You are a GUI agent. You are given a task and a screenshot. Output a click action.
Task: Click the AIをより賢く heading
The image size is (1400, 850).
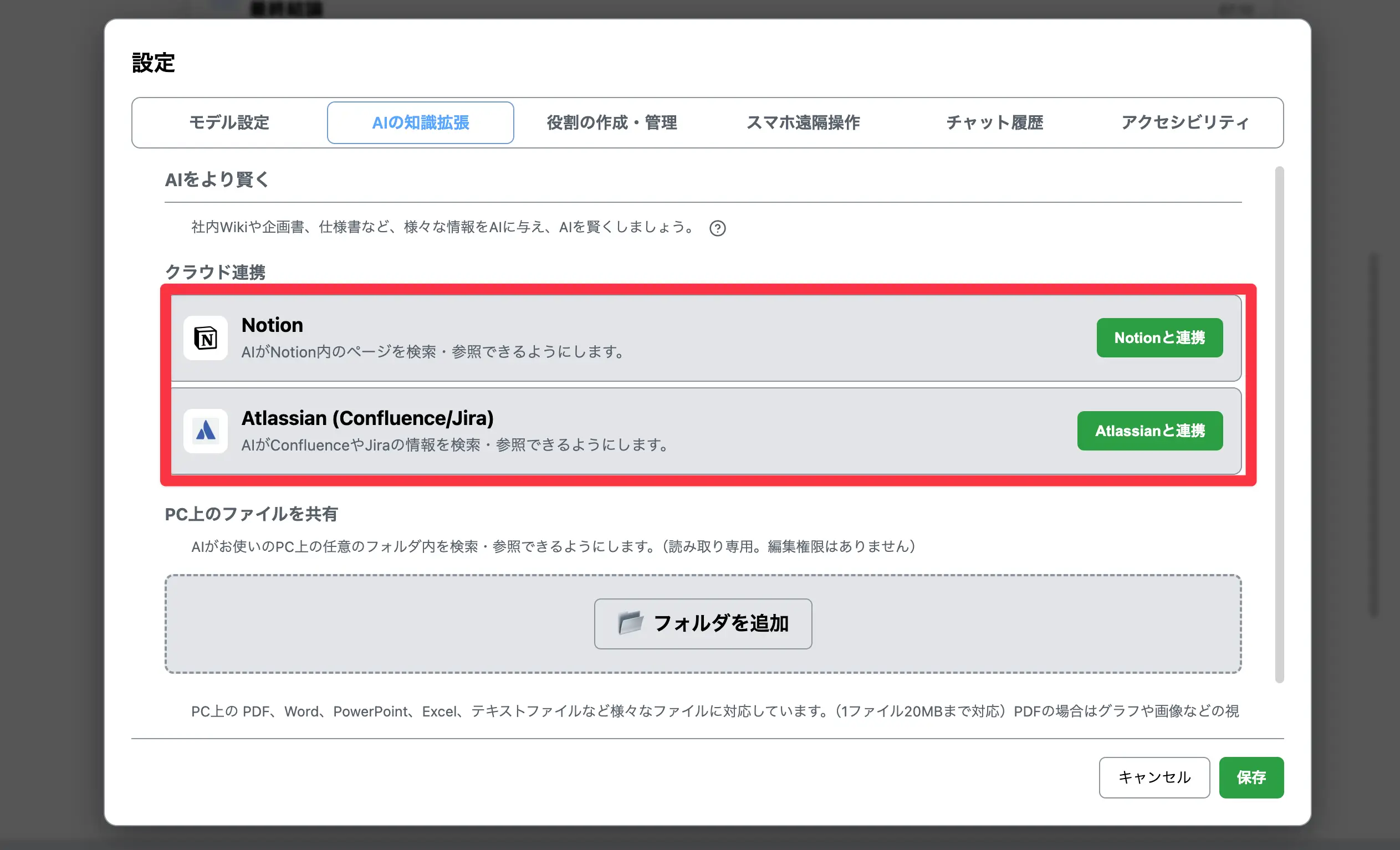tap(217, 180)
